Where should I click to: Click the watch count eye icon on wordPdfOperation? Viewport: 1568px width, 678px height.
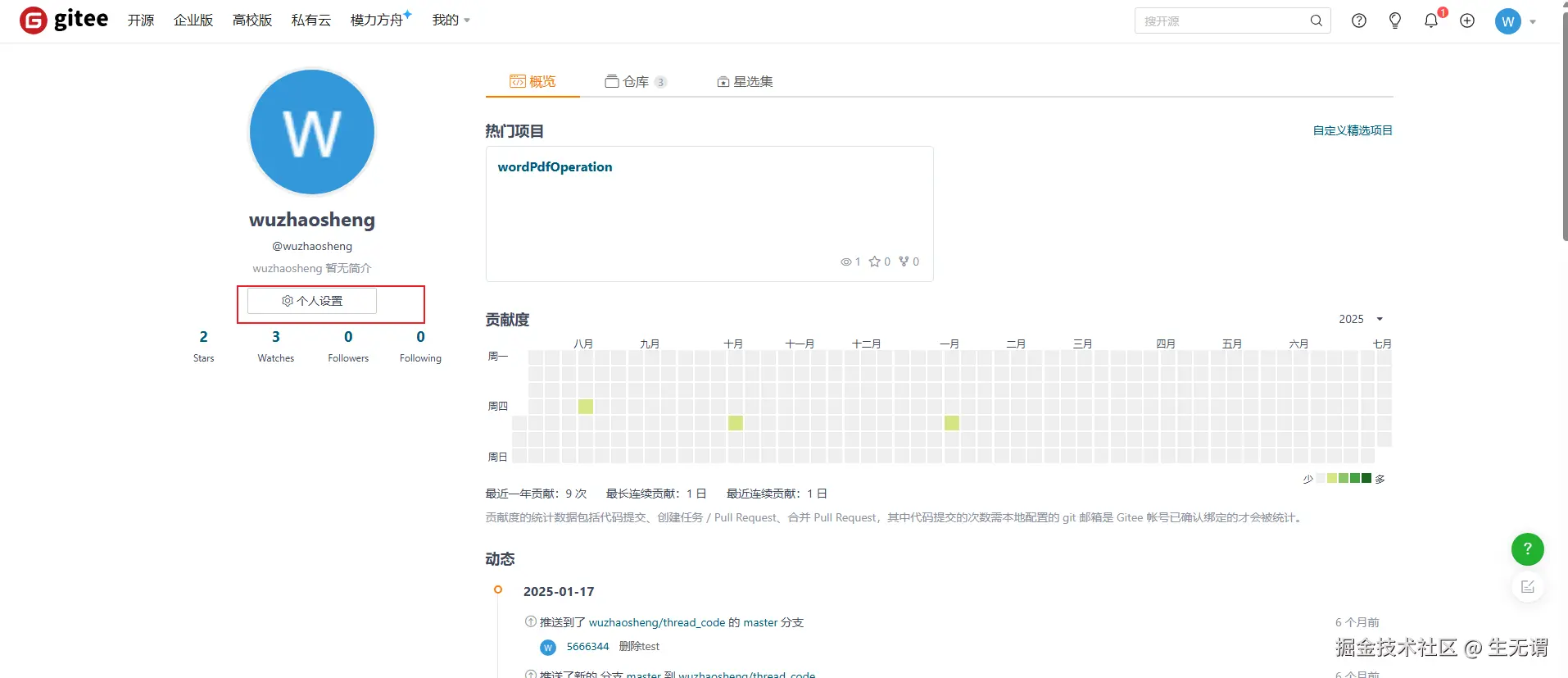[846, 262]
